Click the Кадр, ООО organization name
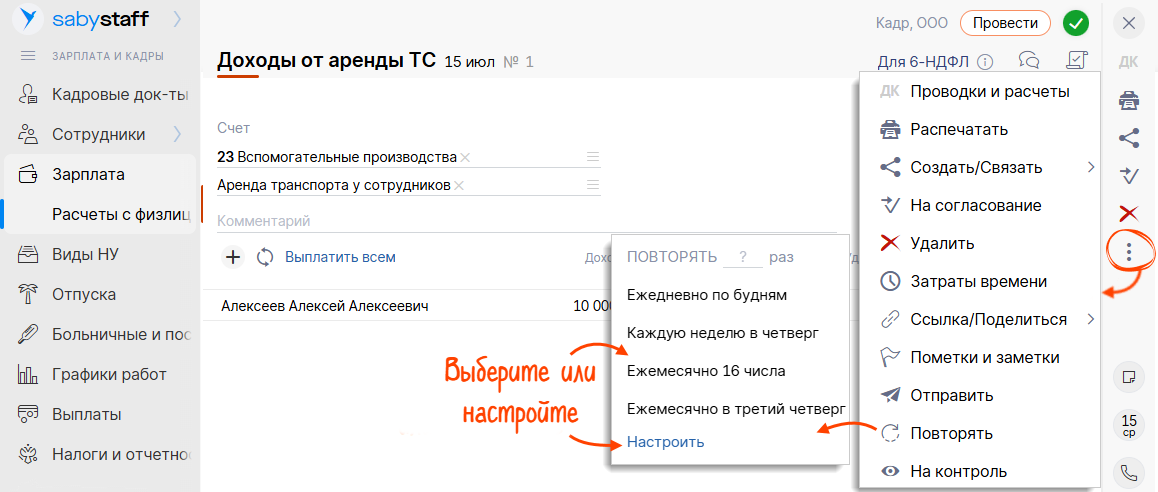The image size is (1158, 492). pos(911,23)
